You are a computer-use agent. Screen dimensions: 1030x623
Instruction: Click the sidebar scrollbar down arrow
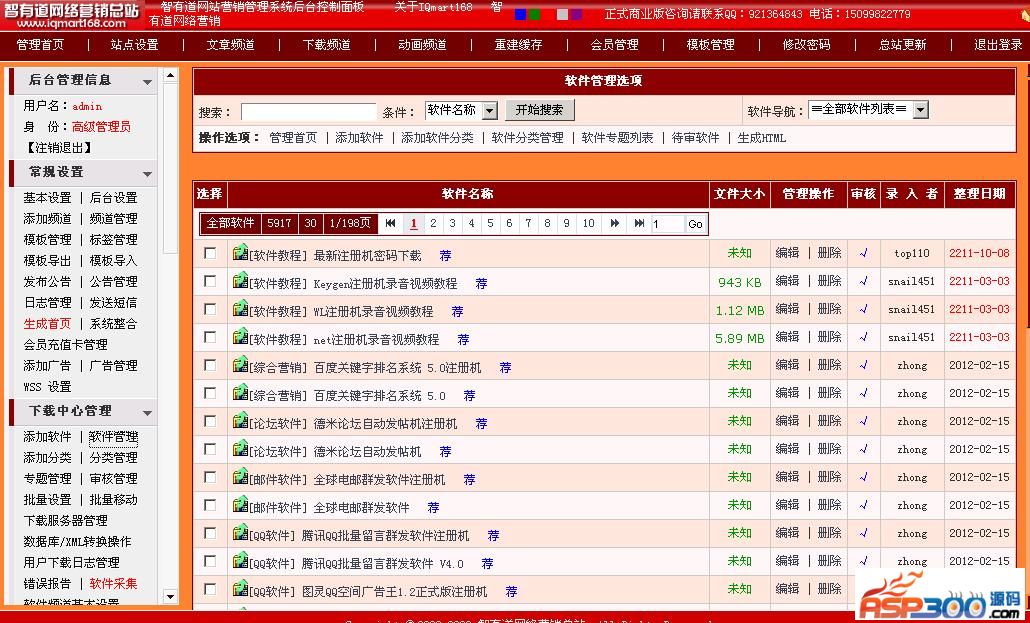click(170, 597)
